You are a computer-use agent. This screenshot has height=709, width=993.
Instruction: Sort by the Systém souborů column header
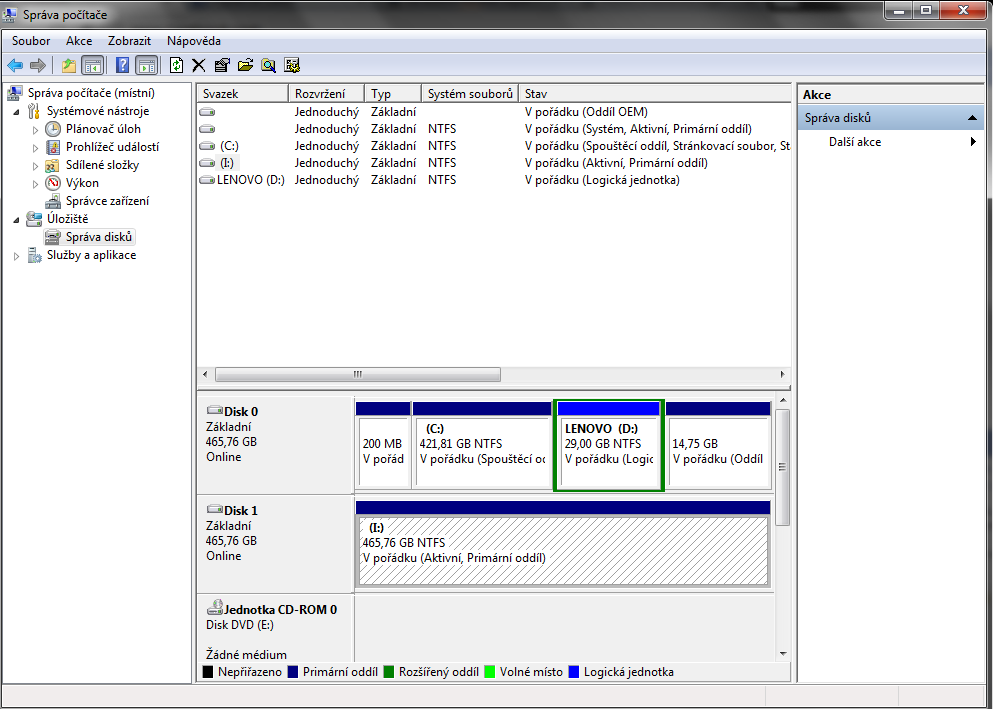tap(470, 94)
